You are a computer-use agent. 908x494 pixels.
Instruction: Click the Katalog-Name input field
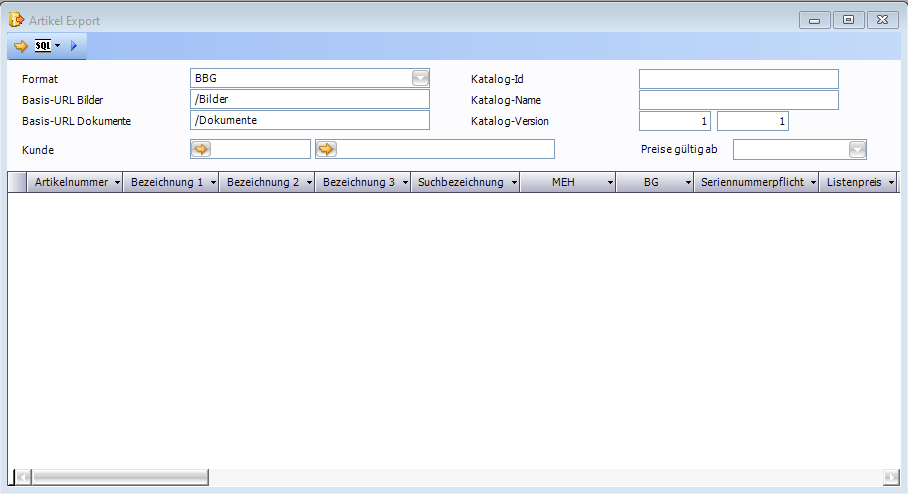(738, 100)
